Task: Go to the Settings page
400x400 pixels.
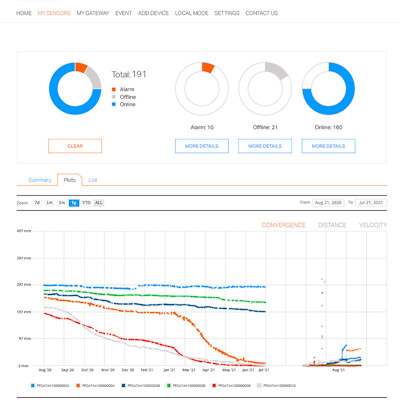Action: click(x=227, y=13)
